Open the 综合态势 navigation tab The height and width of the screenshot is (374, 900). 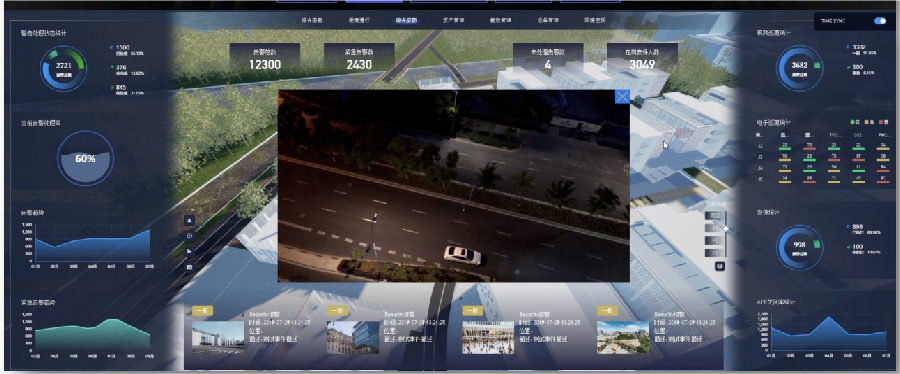(312, 20)
